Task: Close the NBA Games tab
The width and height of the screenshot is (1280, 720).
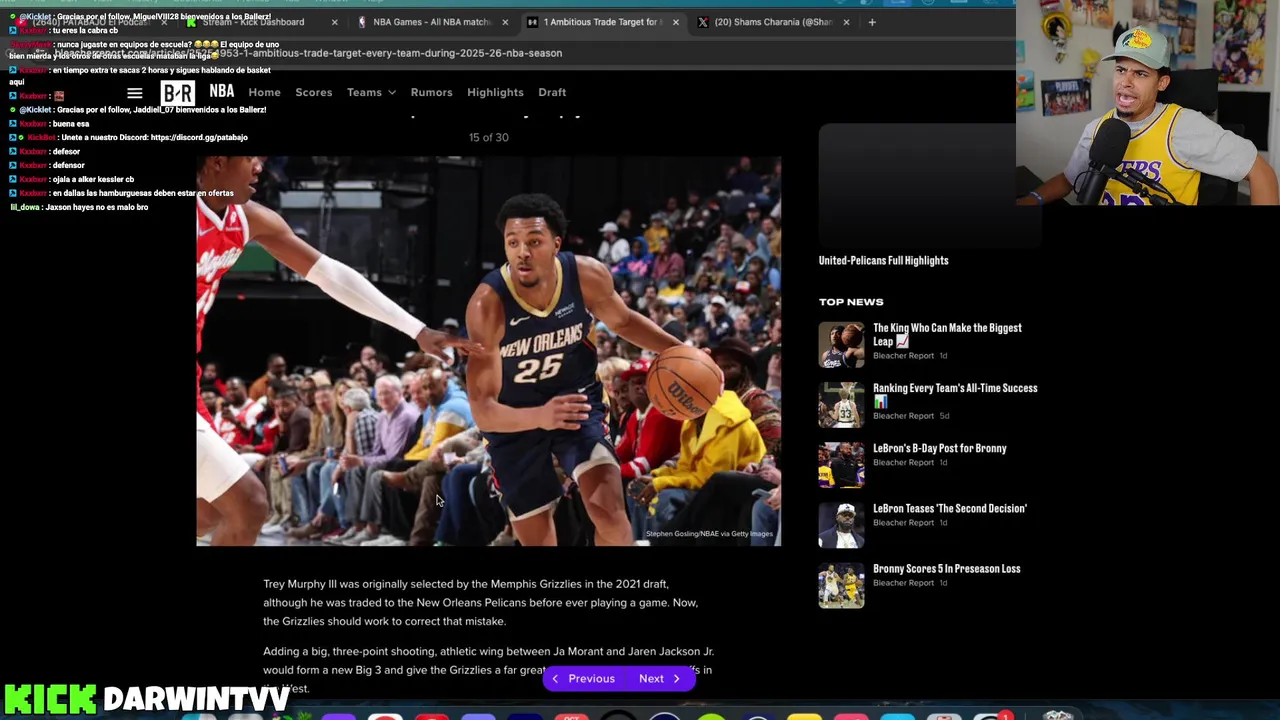Action: [505, 22]
